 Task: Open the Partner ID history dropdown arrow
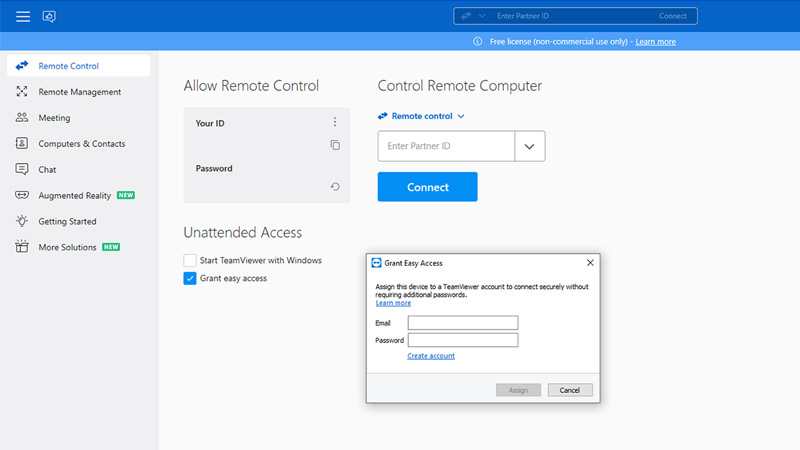coord(530,146)
